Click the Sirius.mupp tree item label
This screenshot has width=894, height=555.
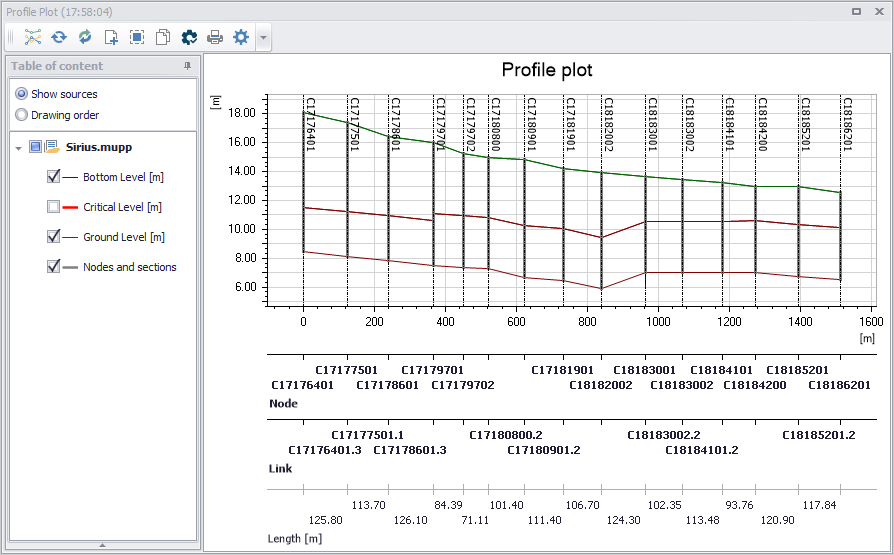click(x=99, y=147)
